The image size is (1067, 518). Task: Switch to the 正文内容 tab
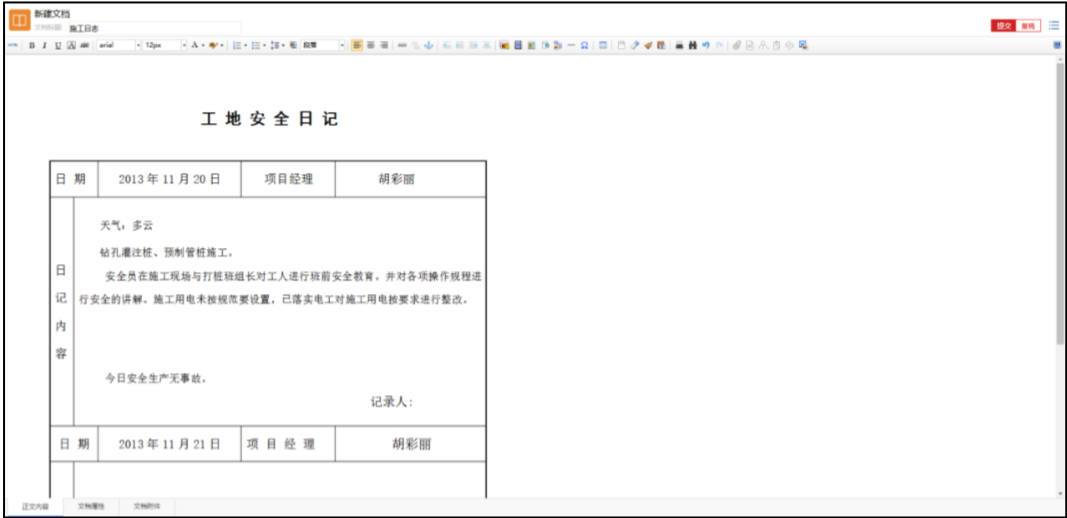[x=35, y=506]
